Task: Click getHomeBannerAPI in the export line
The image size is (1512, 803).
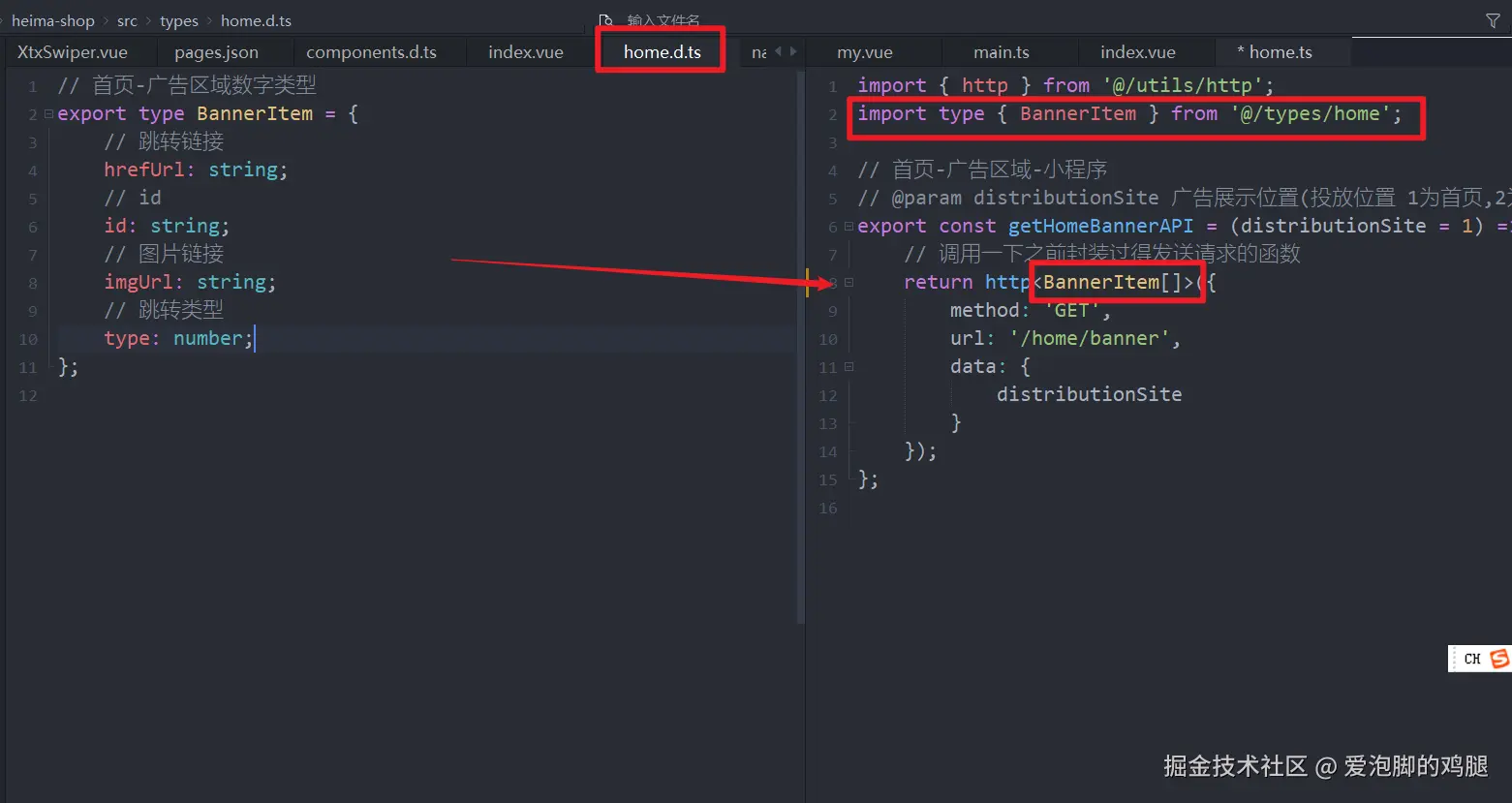Action: coord(1100,226)
